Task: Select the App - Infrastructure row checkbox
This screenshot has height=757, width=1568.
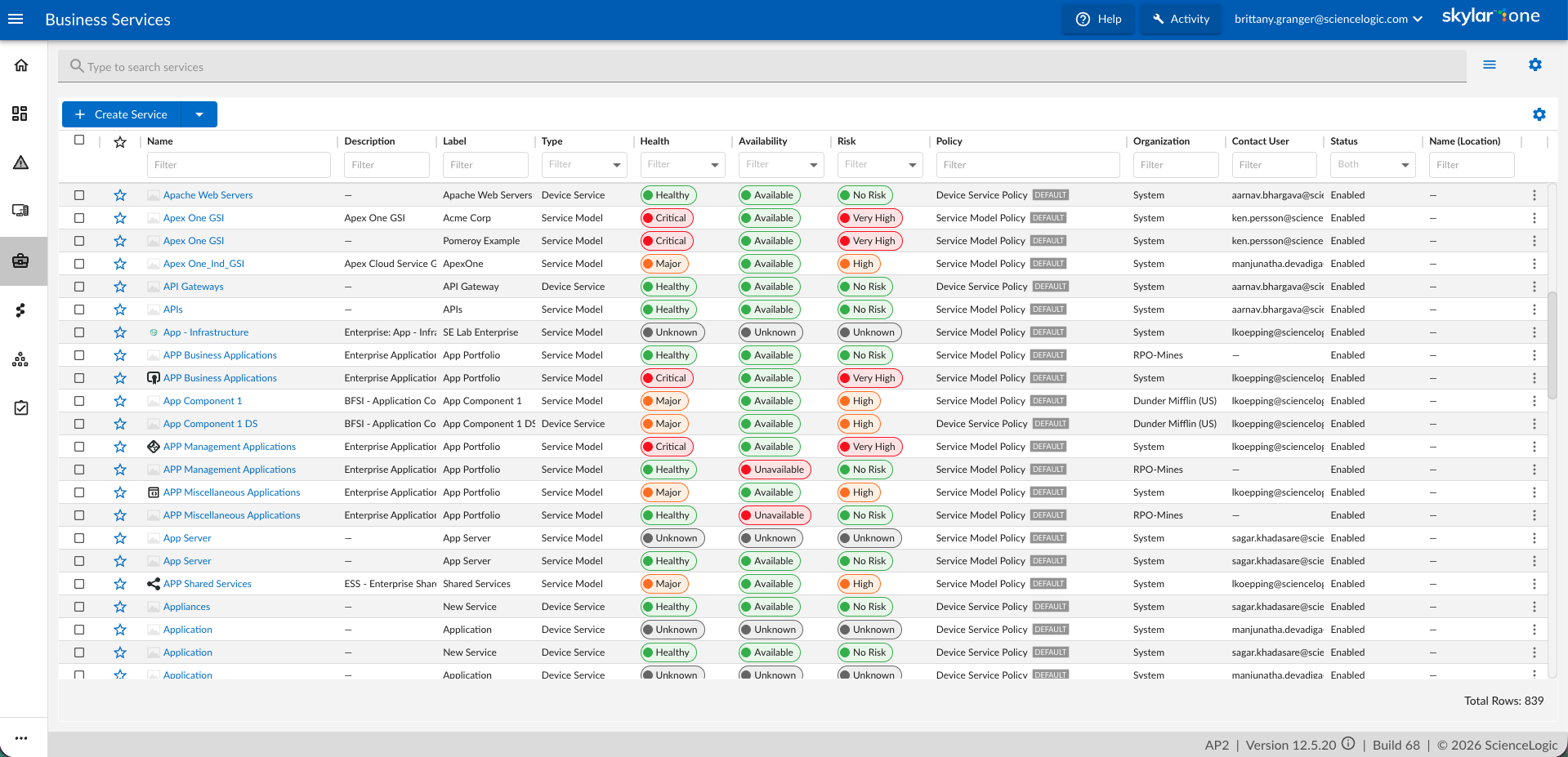Action: coord(79,332)
